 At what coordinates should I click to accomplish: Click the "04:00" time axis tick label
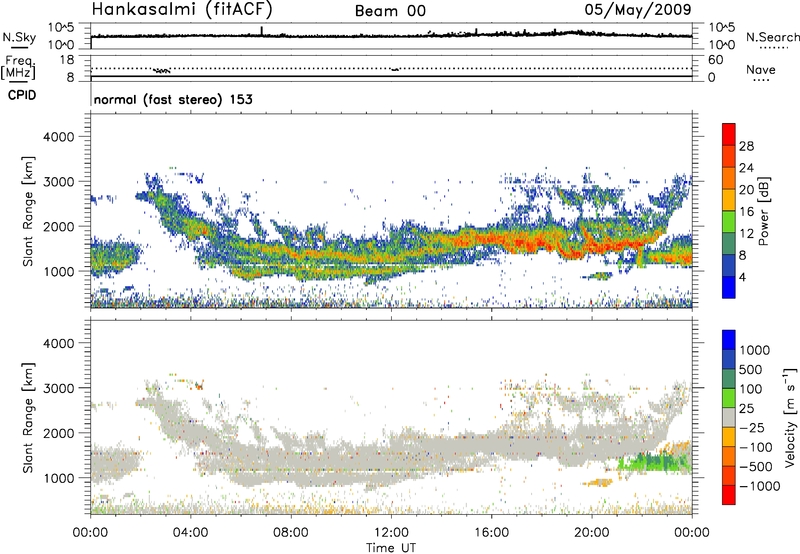click(190, 533)
